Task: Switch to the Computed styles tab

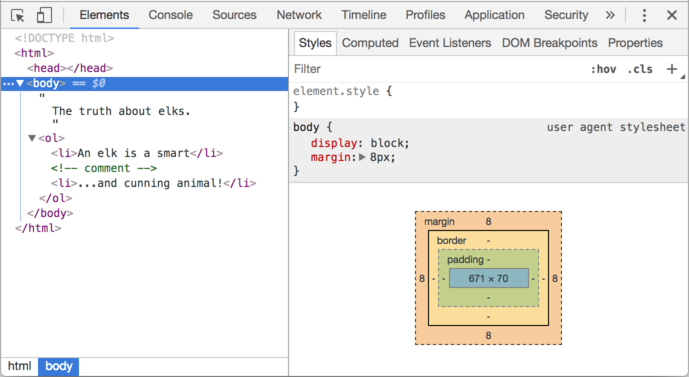Action: click(x=370, y=43)
